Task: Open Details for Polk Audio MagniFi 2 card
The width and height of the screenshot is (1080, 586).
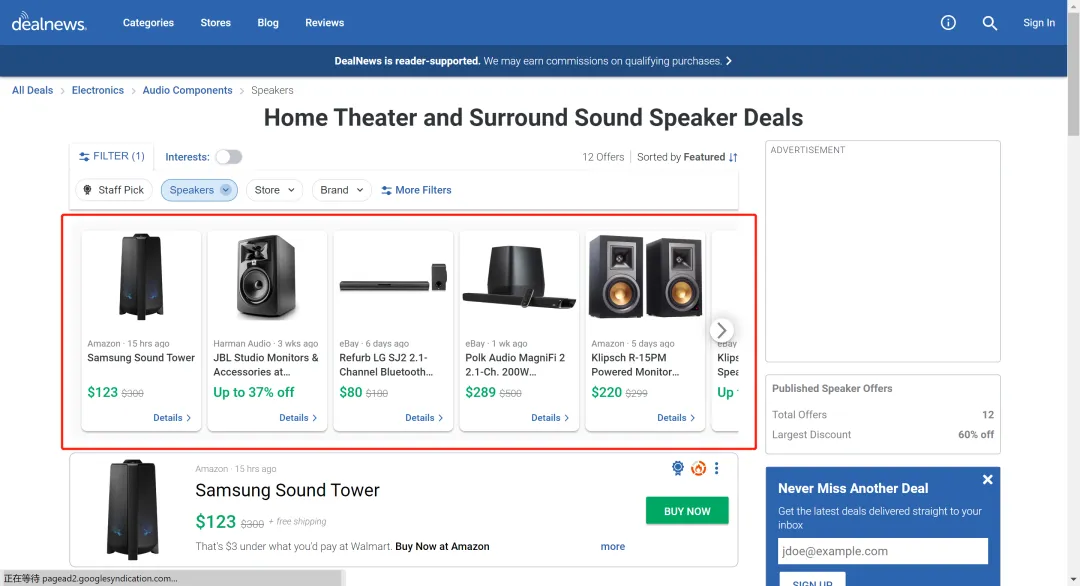Action: coord(550,418)
